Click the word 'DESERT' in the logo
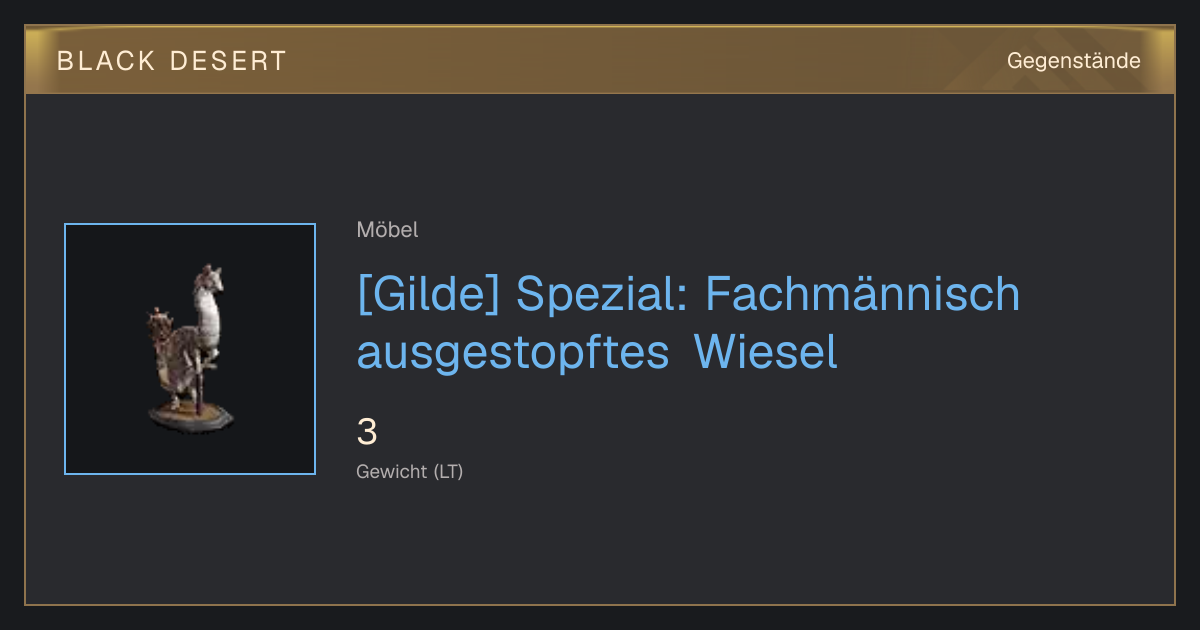Screen dimensions: 1200x630 pos(228,61)
